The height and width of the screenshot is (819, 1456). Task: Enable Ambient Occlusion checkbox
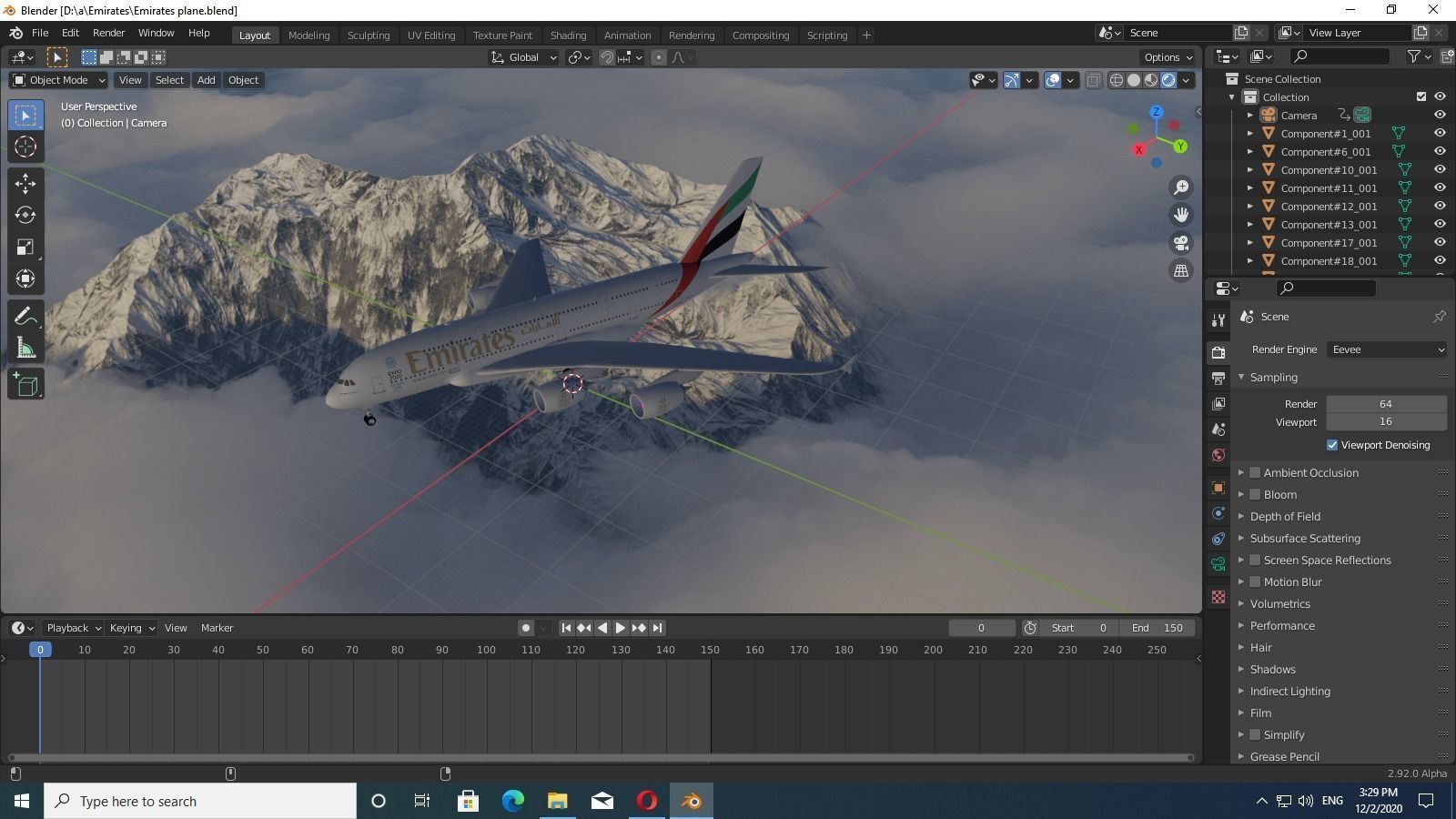point(1255,472)
